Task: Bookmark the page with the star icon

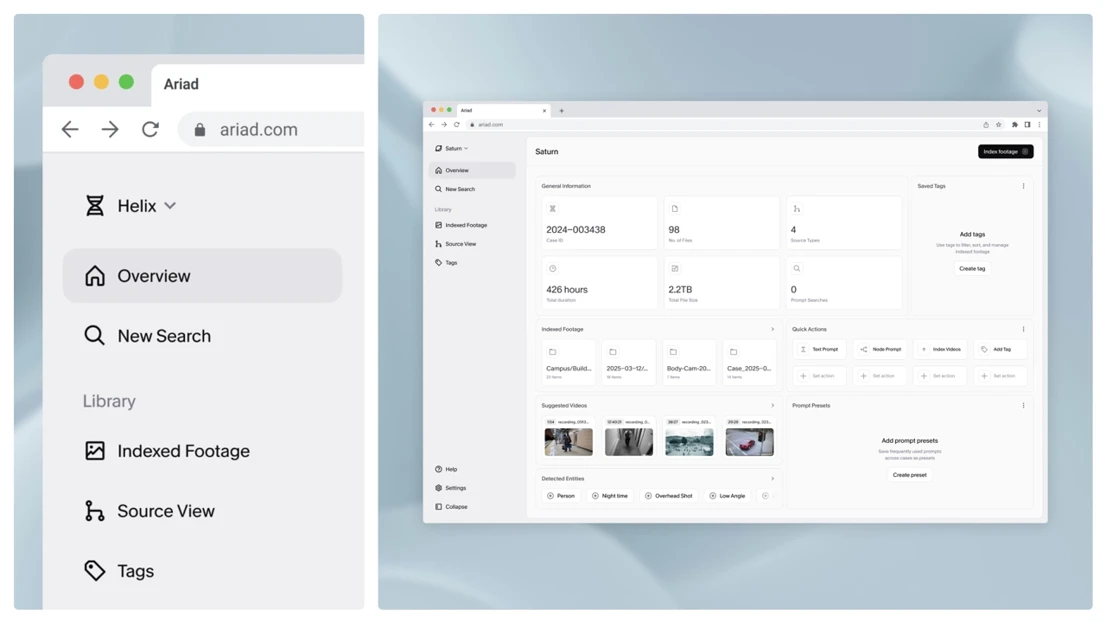Action: [998, 125]
